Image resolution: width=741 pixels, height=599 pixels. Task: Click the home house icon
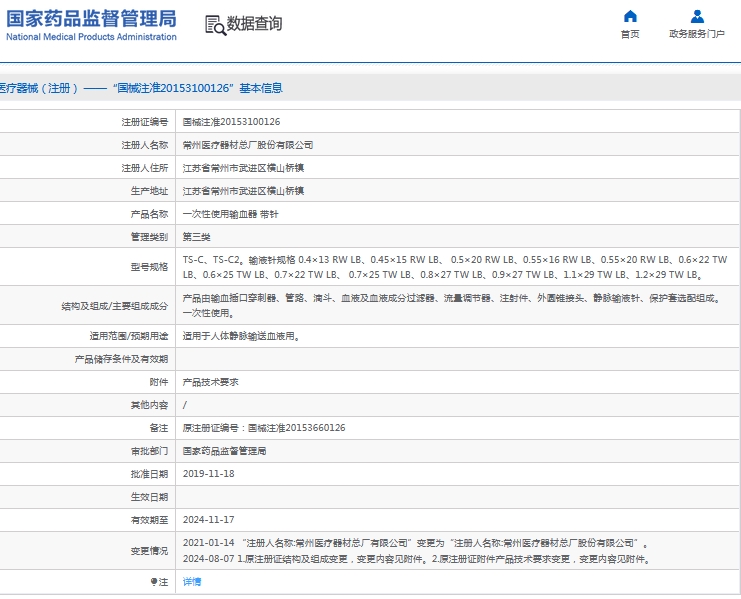pos(630,17)
